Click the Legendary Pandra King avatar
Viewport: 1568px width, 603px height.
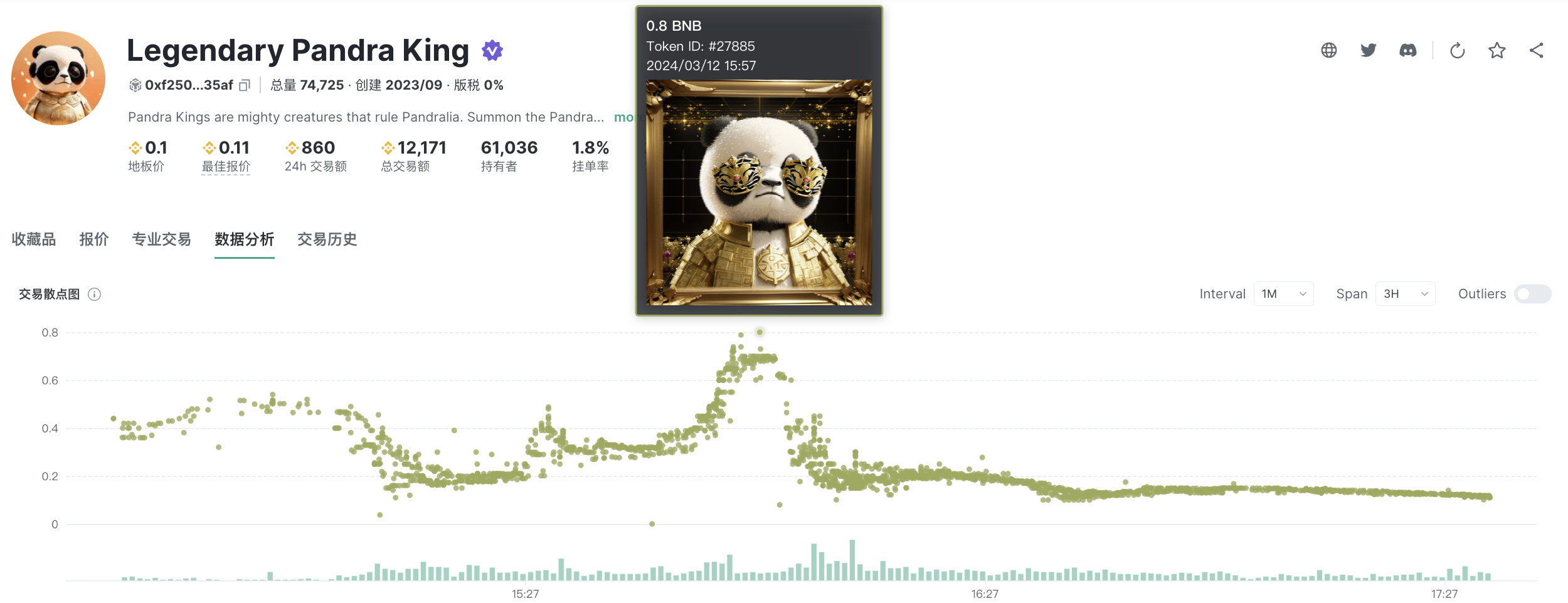coord(58,78)
